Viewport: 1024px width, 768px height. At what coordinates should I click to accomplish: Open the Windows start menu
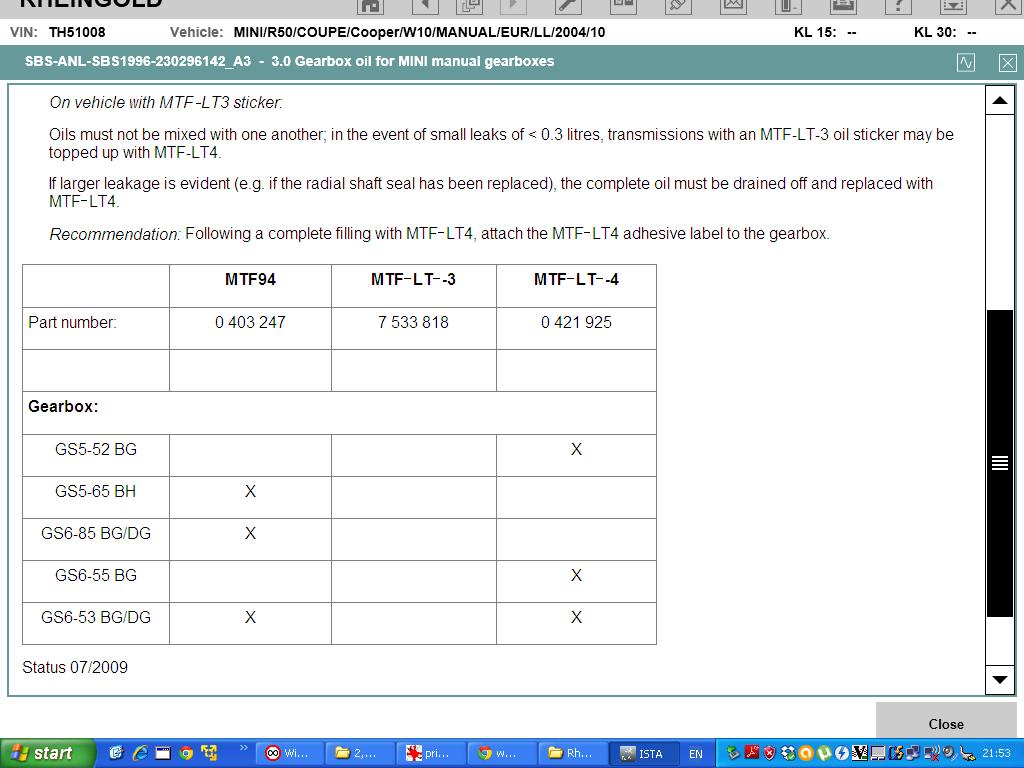coord(48,753)
